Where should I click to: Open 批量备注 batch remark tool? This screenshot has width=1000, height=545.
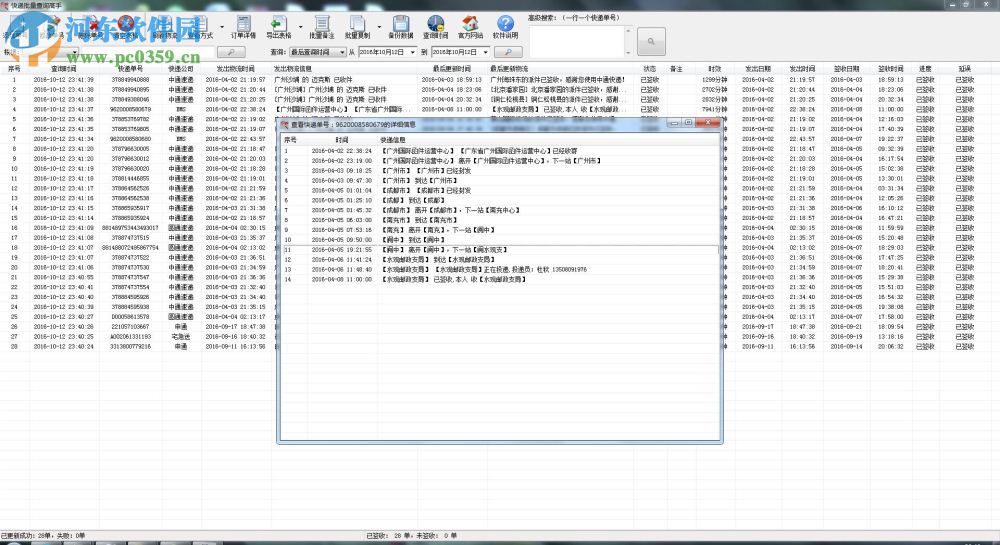coord(321,27)
